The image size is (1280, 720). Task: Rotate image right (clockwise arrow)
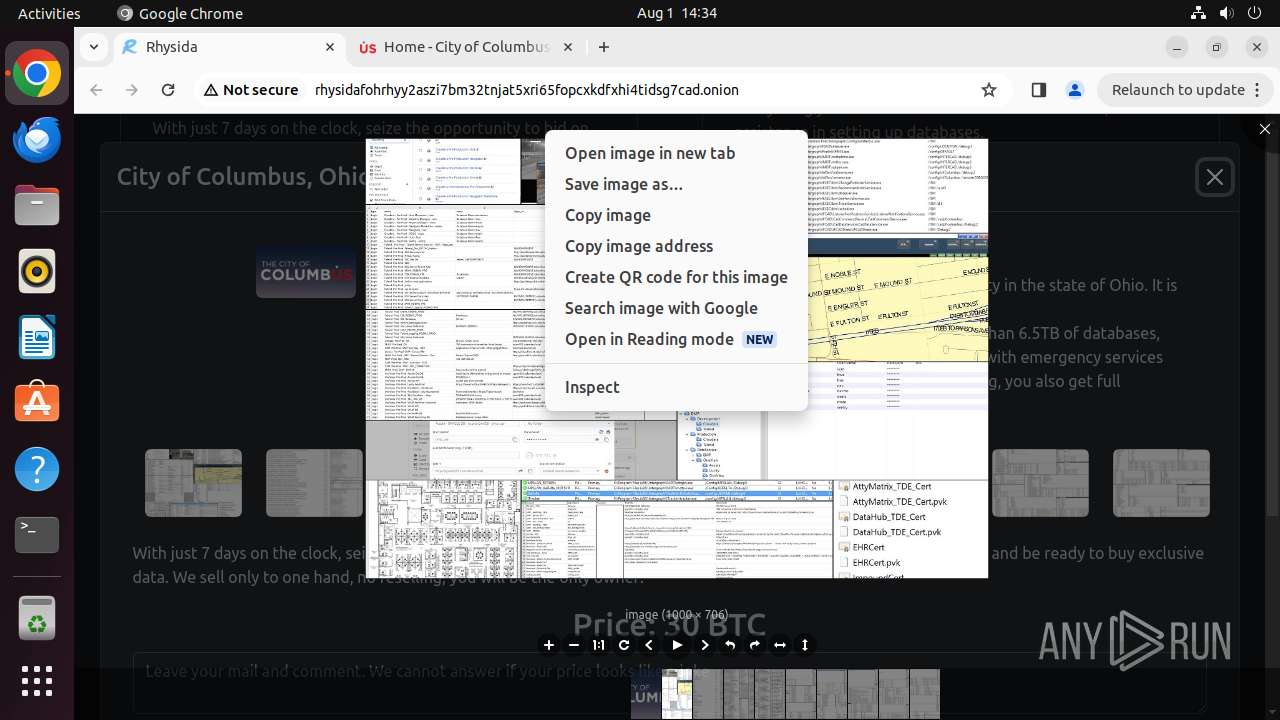(x=755, y=645)
